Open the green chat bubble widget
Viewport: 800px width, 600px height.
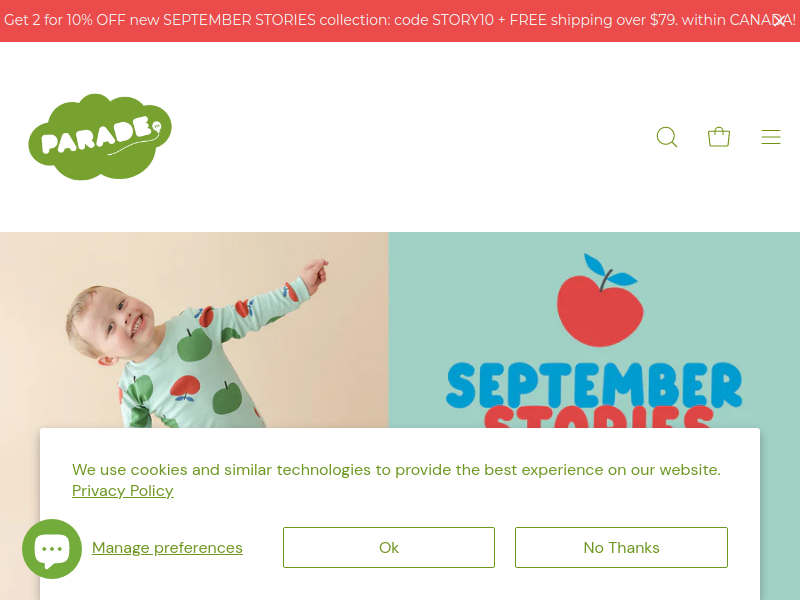52,549
